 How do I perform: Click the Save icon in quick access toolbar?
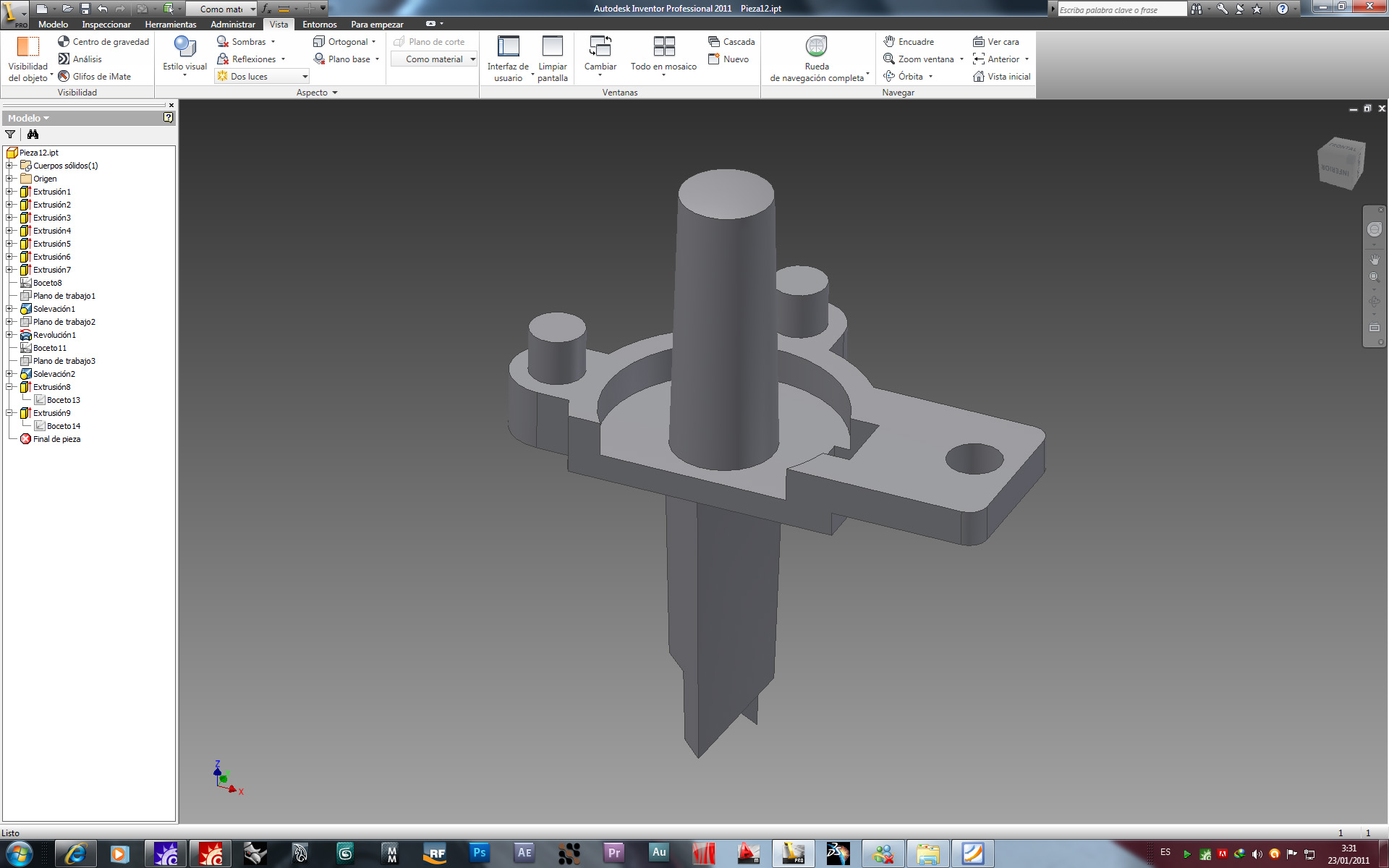(85, 9)
